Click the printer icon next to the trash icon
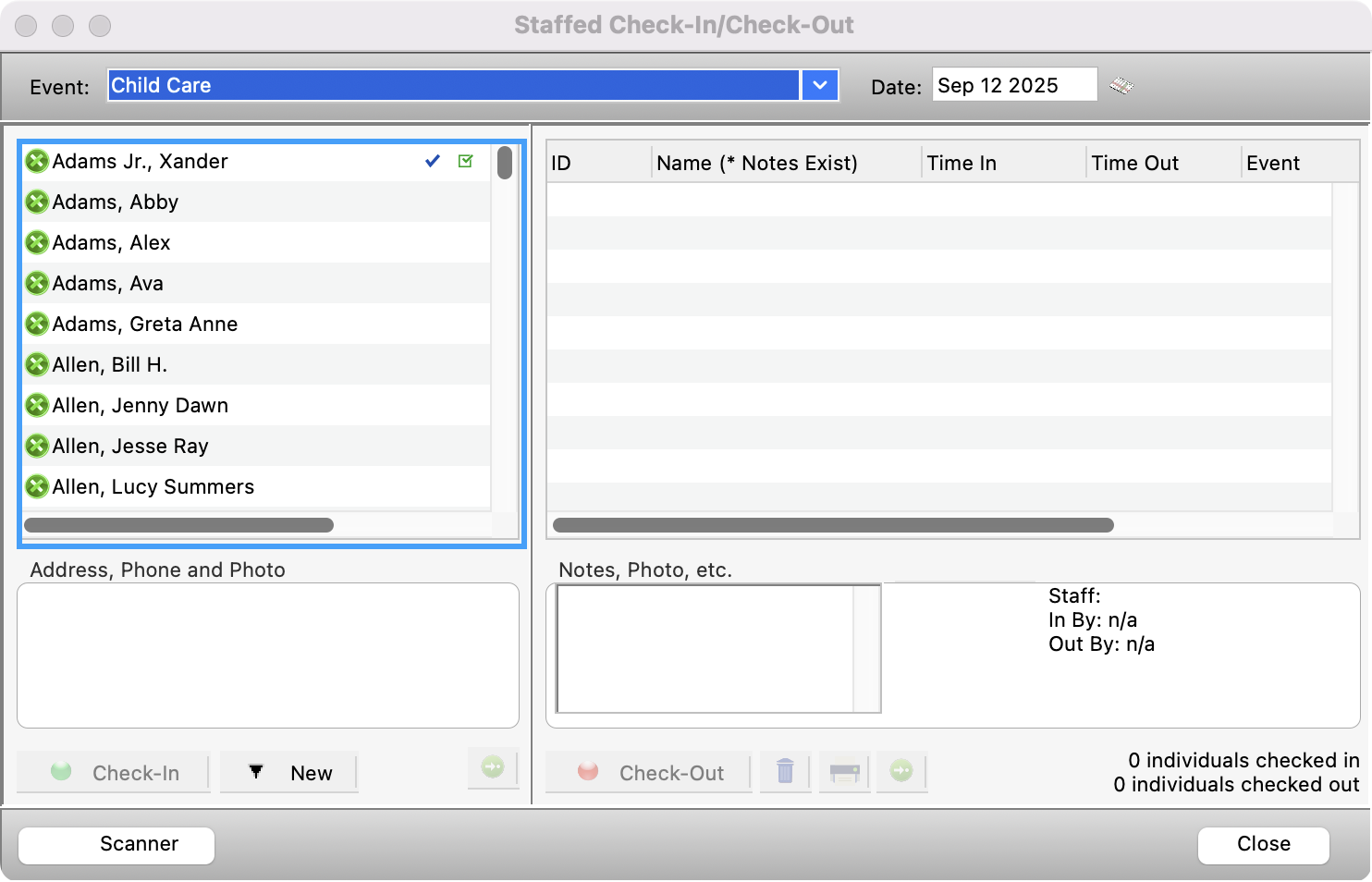The width and height of the screenshot is (1372, 882). pos(843,772)
